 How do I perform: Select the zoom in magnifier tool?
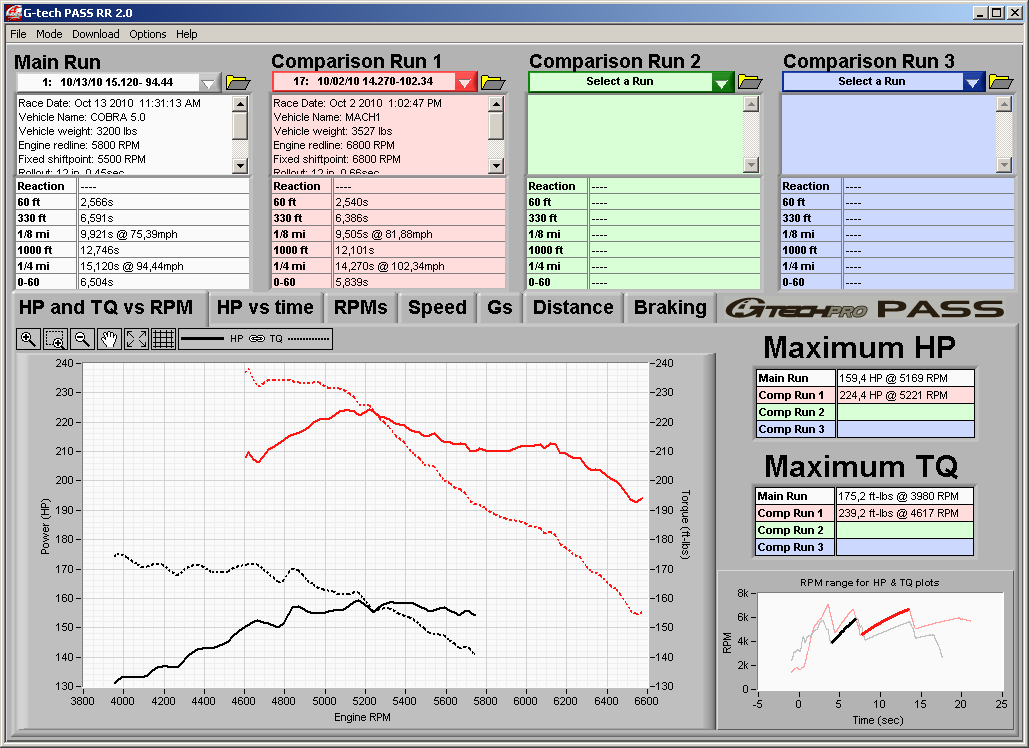pyautogui.click(x=28, y=339)
